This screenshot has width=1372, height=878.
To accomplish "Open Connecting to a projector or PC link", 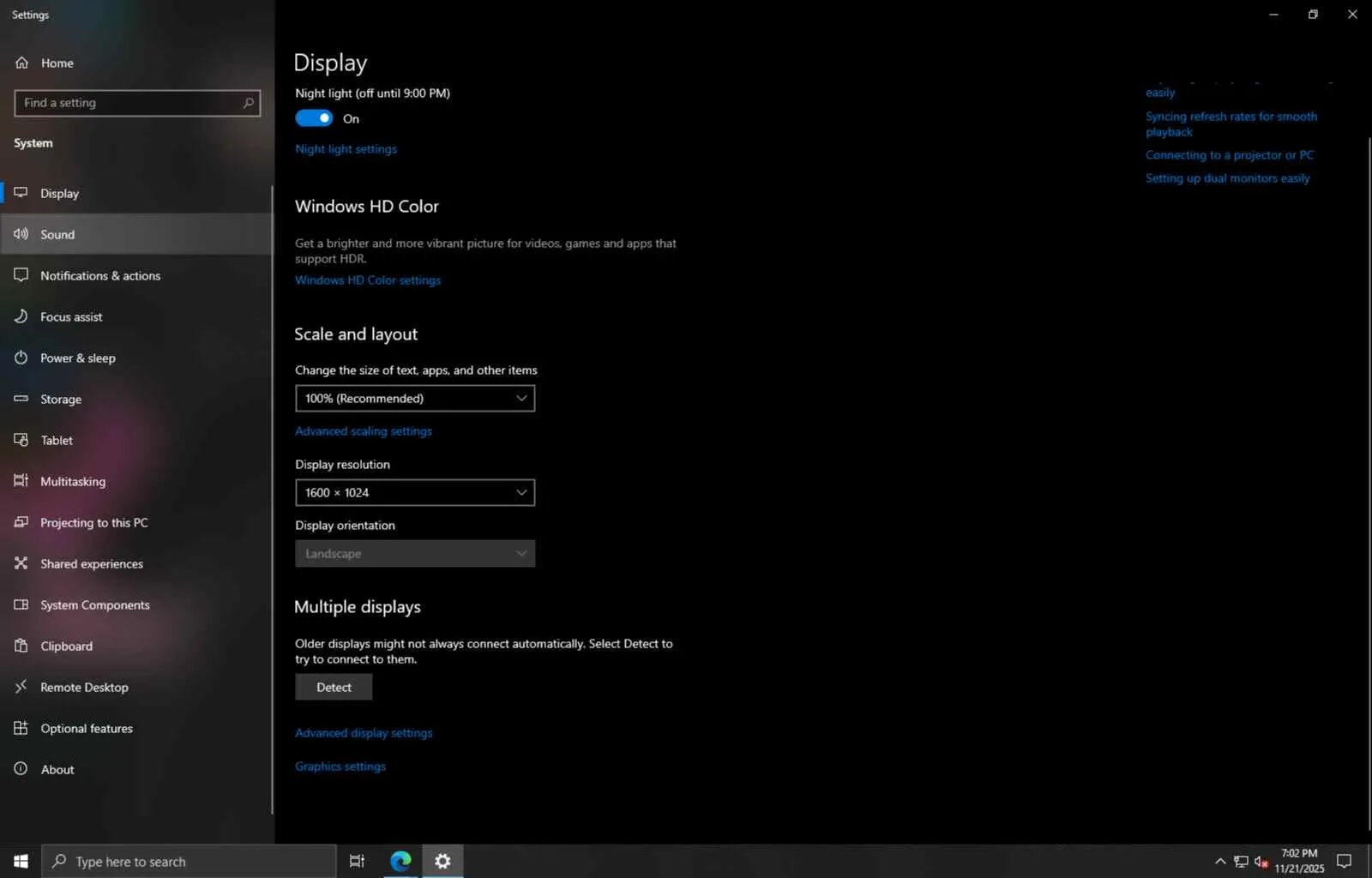I will coord(1230,154).
